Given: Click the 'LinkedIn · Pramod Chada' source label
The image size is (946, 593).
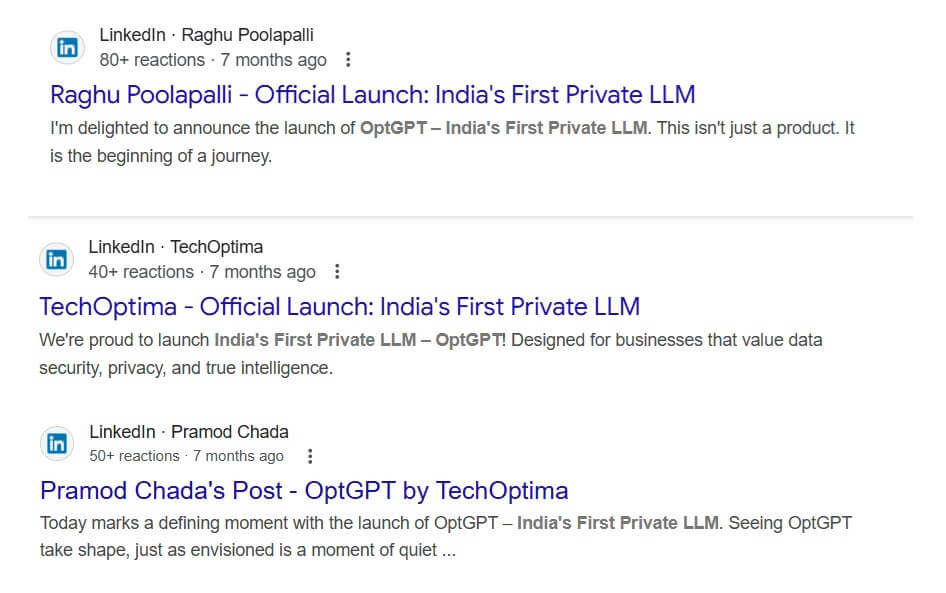Looking at the screenshot, I should [189, 432].
